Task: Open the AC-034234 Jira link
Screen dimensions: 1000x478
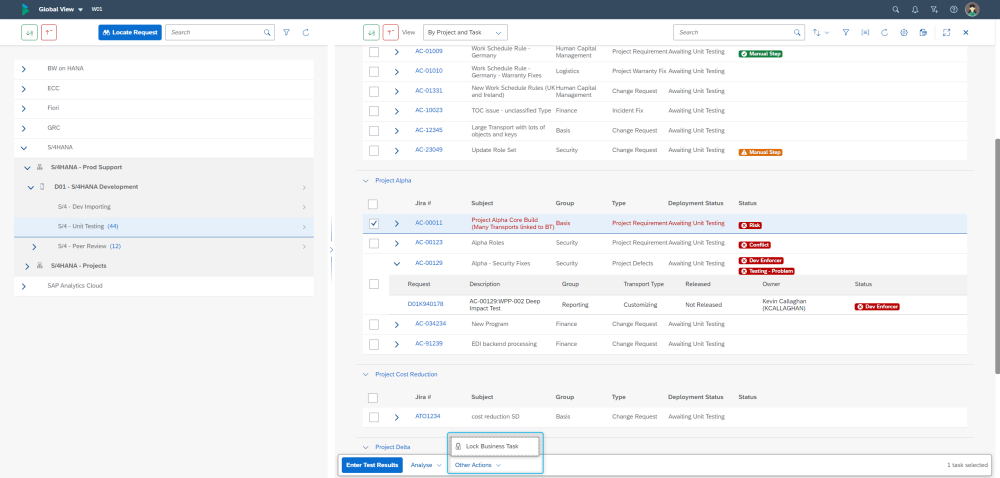Action: coord(431,324)
